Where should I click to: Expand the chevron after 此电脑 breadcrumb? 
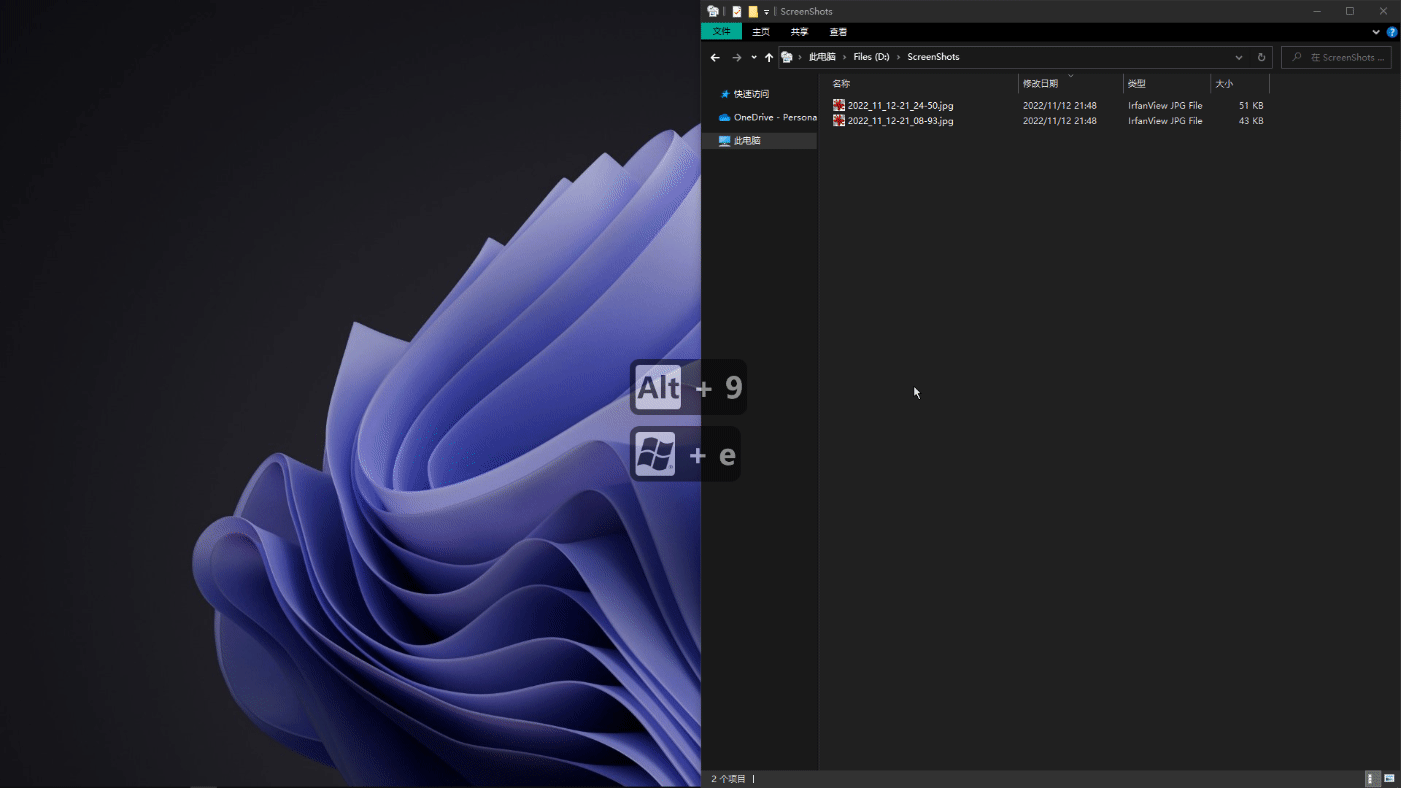click(x=844, y=57)
